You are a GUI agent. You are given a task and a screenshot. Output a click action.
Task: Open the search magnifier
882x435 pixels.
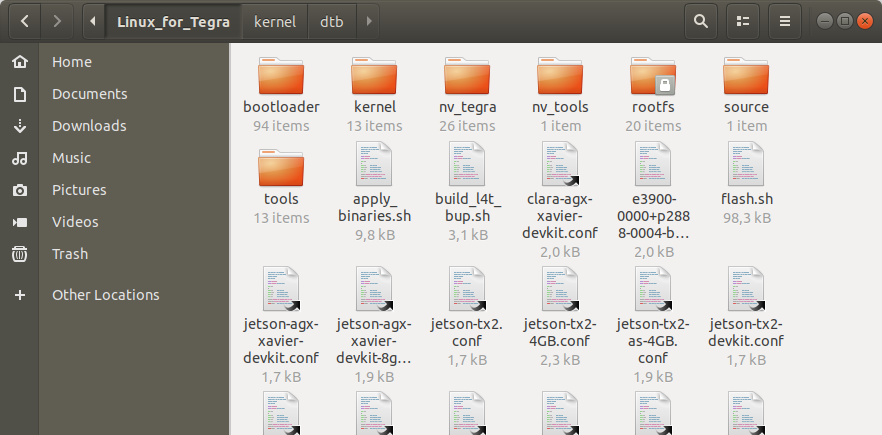point(700,21)
